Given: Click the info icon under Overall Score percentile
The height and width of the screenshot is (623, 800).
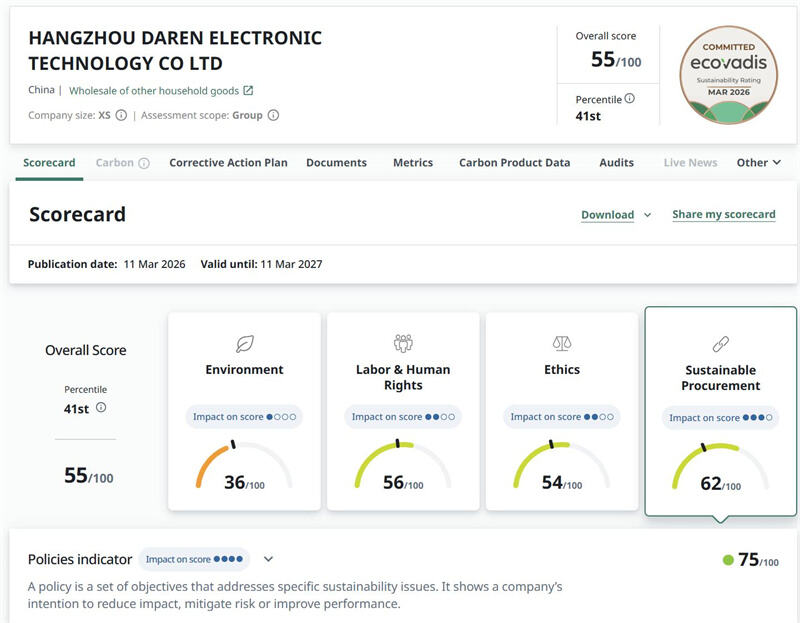Looking at the screenshot, I should 101,407.
